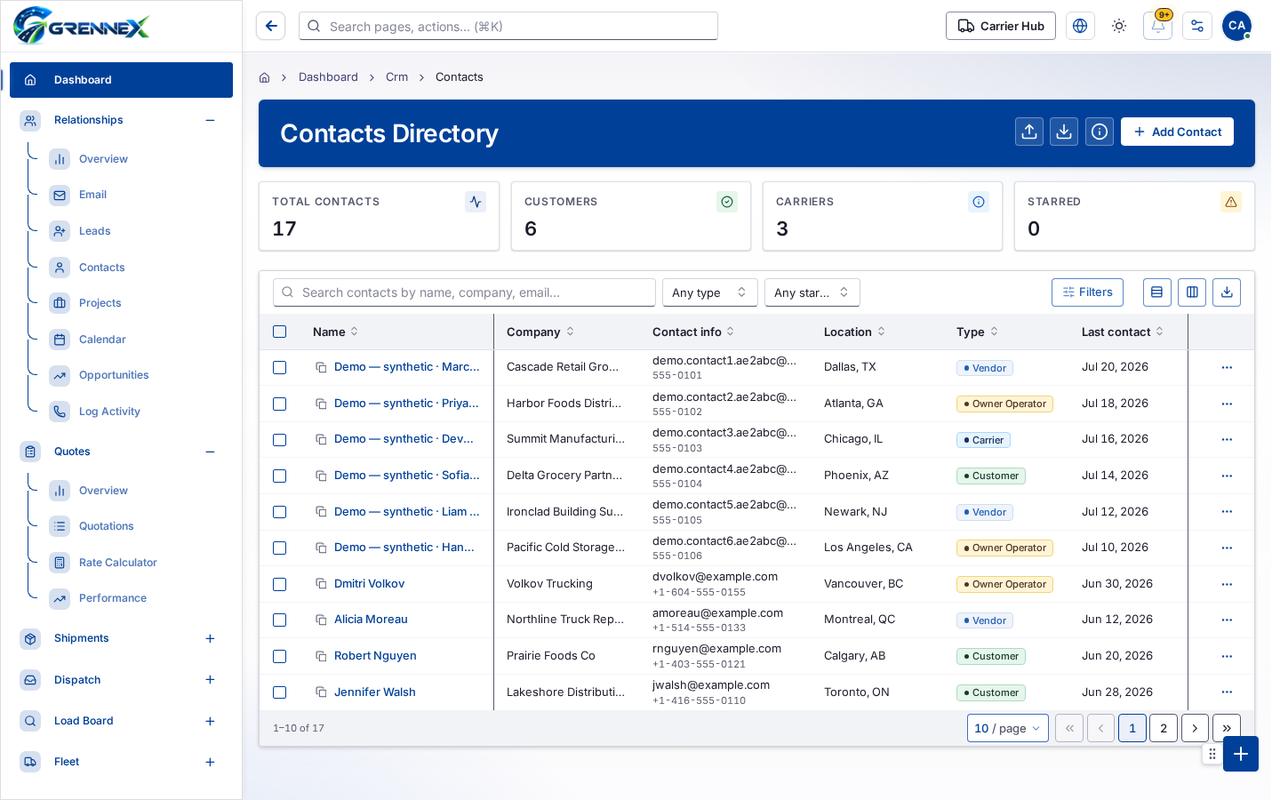Toggle the light/dark theme sun icon
This screenshot has height=800, width=1280.
click(x=1119, y=26)
